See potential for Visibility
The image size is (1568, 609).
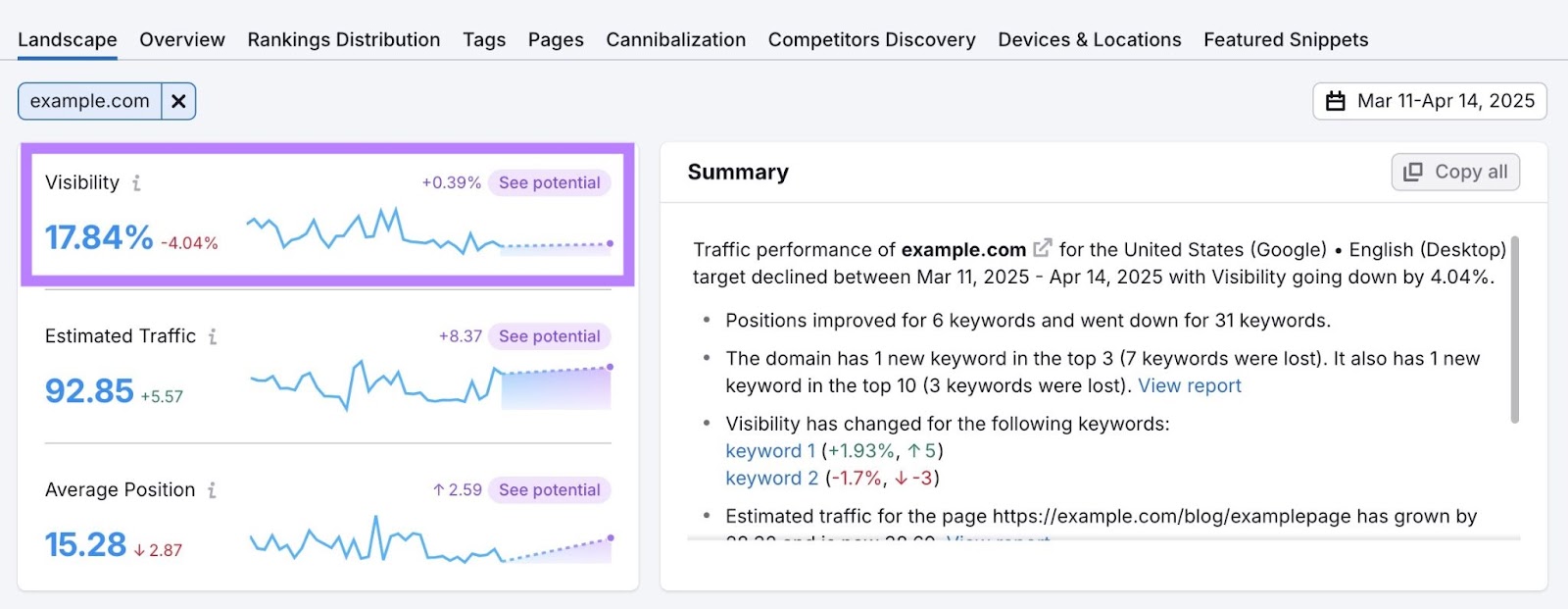(x=550, y=182)
